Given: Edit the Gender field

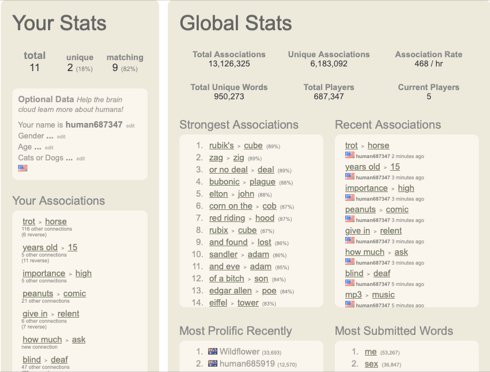Looking at the screenshot, I should 61,137.
